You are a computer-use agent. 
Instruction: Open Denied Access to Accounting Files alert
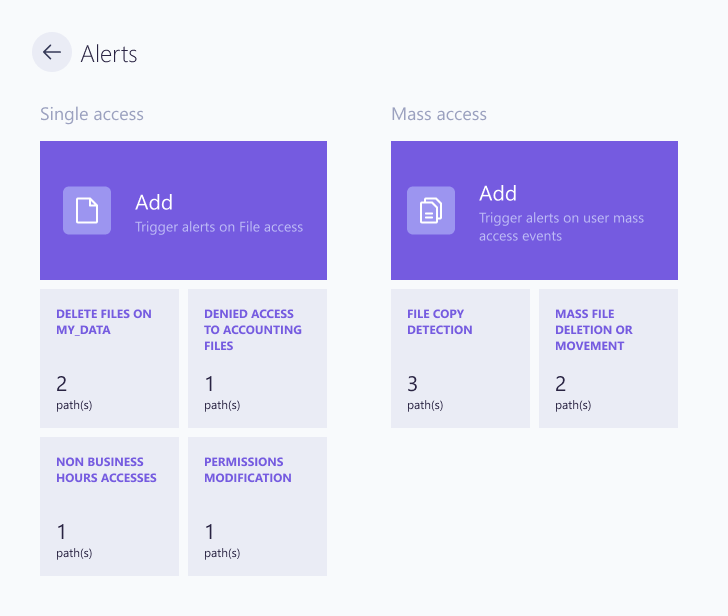click(257, 358)
